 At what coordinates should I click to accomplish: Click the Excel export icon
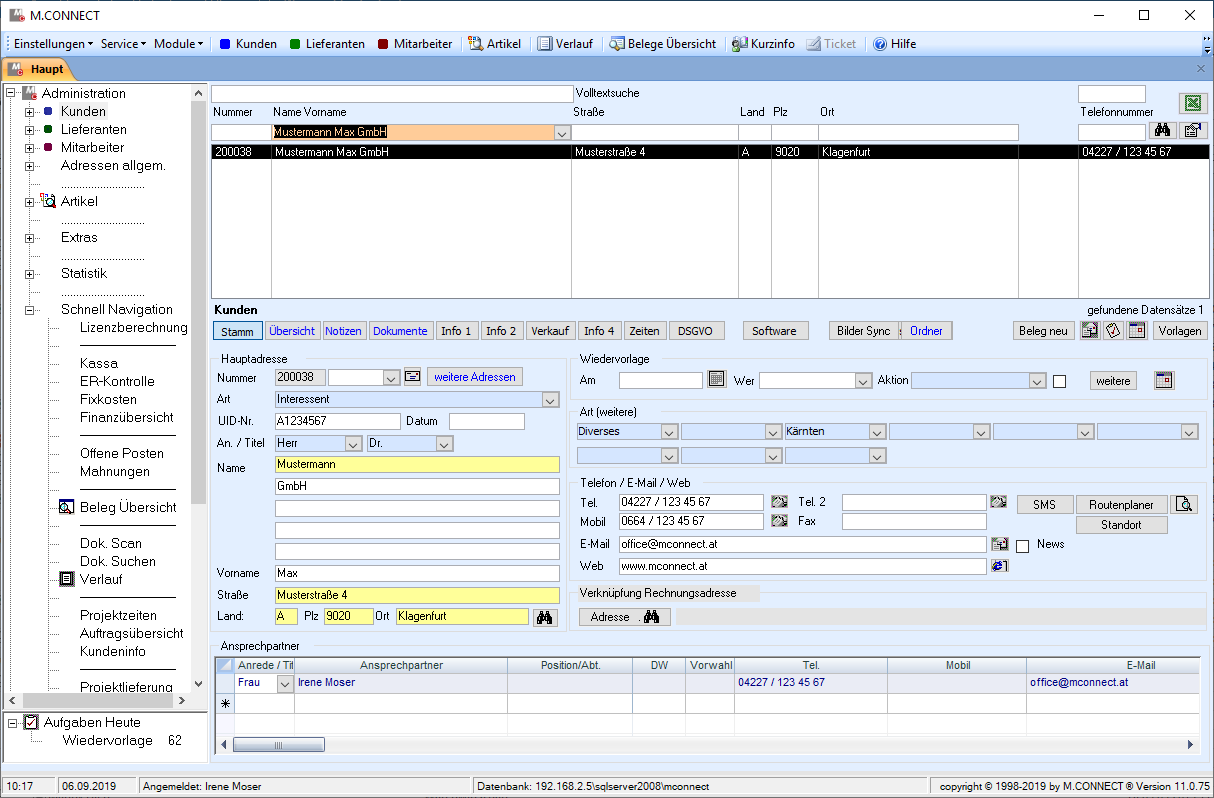pyautogui.click(x=1192, y=103)
